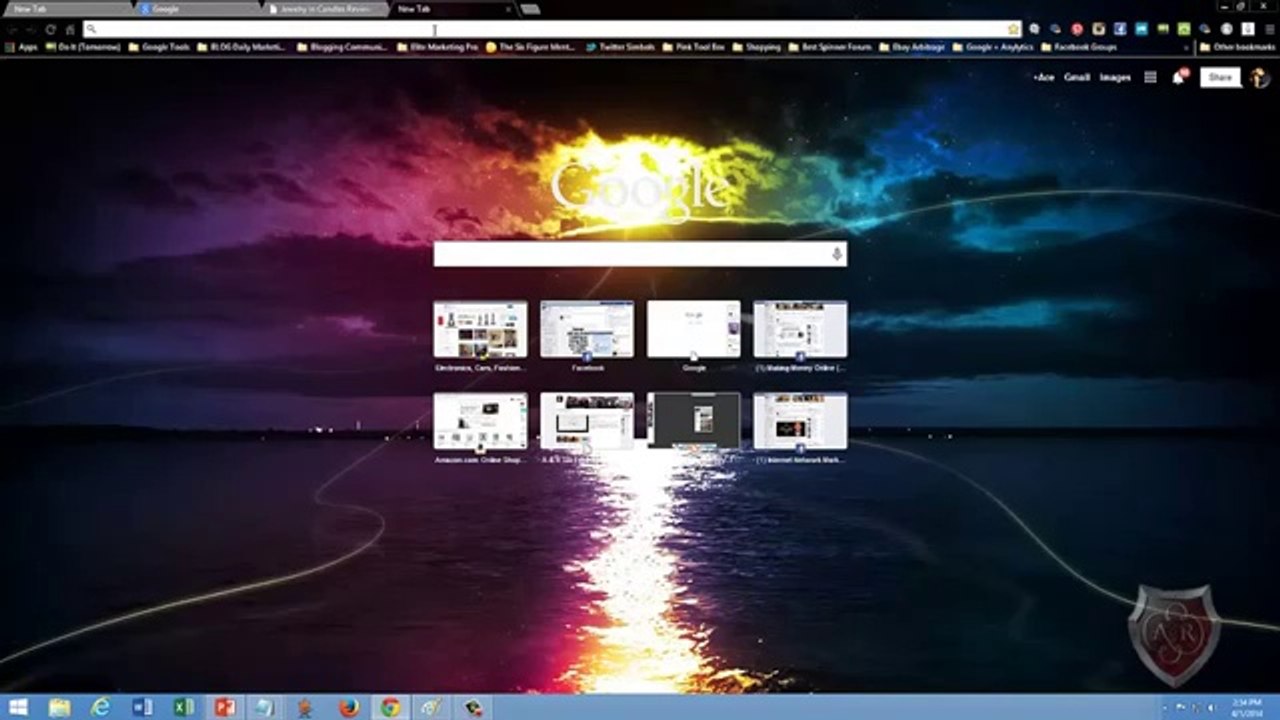Open Google notifications bell

point(1179,77)
